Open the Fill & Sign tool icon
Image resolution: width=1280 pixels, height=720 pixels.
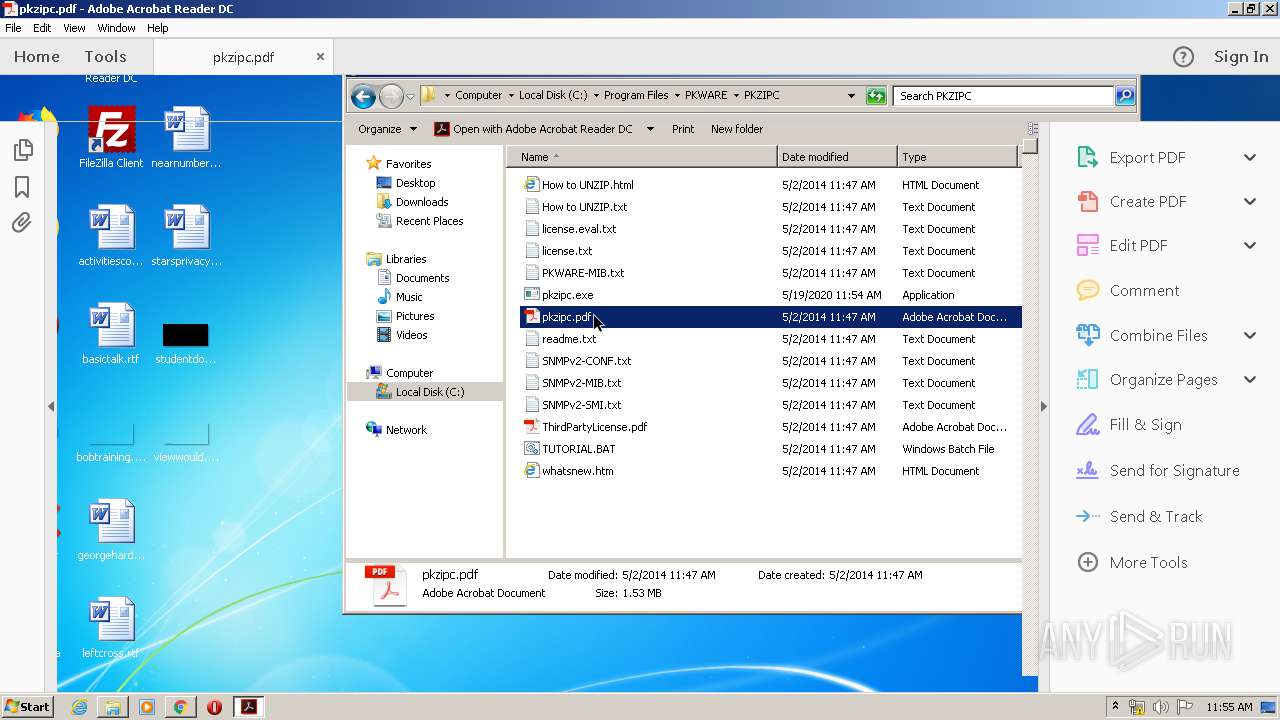[1087, 424]
